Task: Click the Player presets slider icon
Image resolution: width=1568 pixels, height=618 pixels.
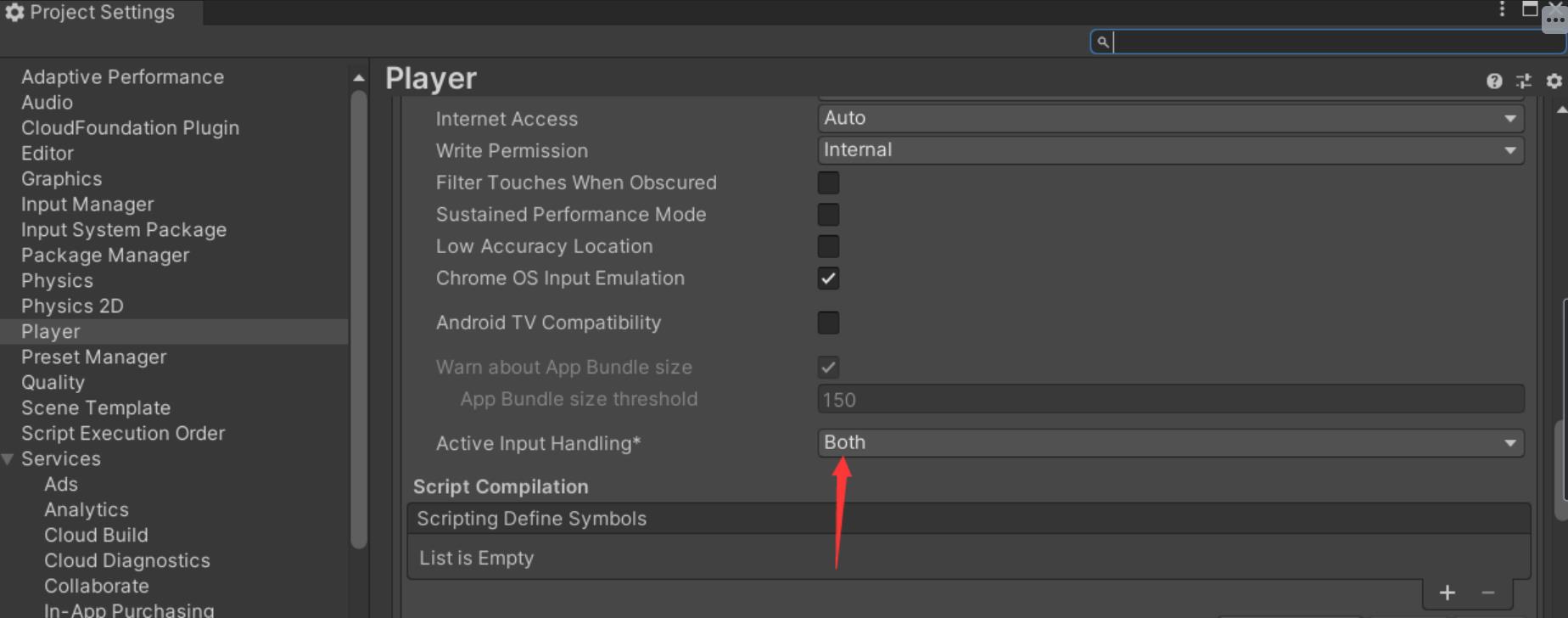Action: [x=1524, y=81]
